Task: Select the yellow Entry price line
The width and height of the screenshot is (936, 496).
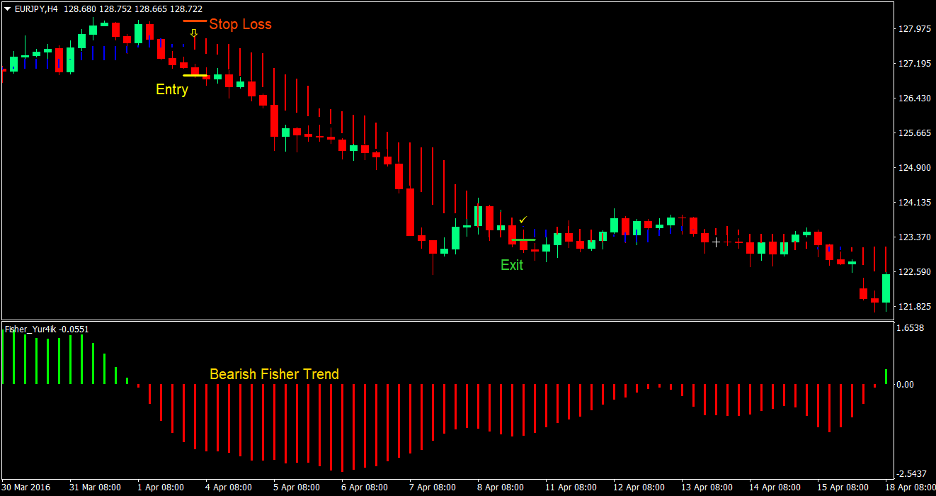Action: (195, 75)
